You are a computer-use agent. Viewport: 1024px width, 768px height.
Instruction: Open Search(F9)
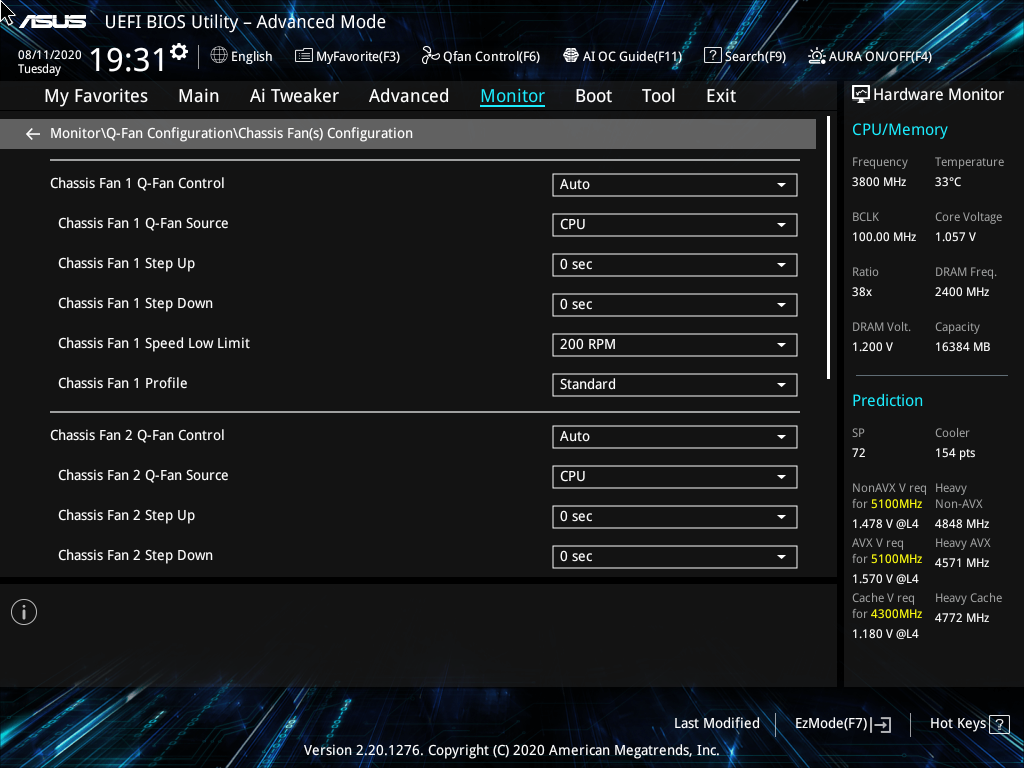(744, 56)
